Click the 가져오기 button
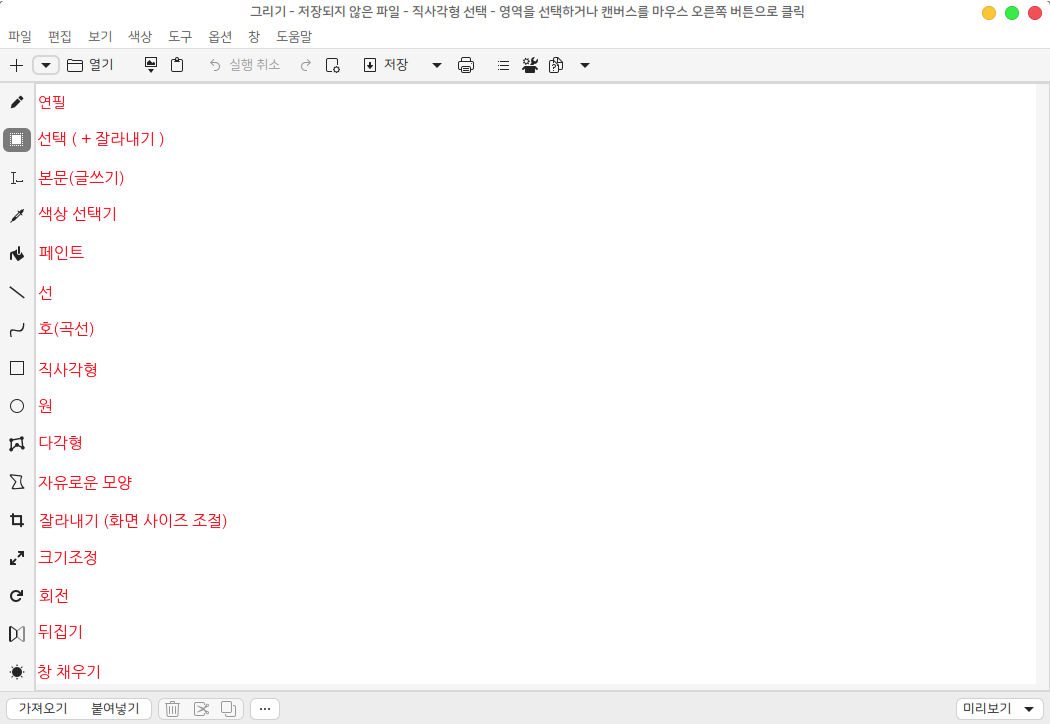 click(x=43, y=709)
